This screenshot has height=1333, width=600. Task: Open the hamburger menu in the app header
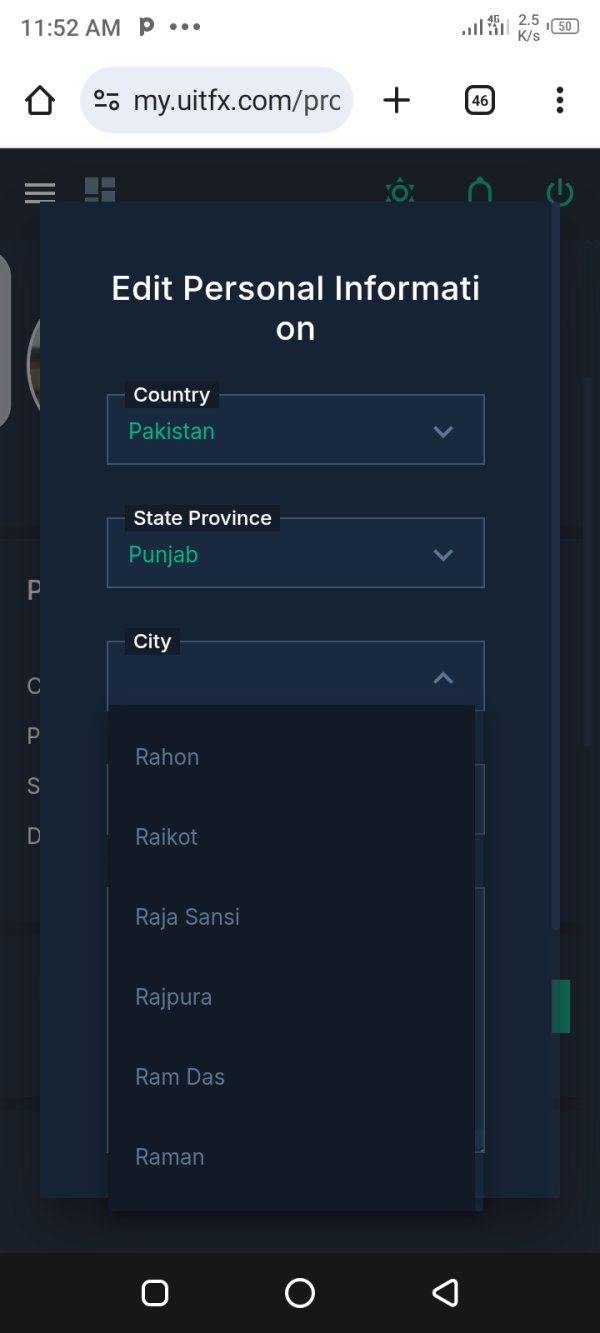point(40,191)
